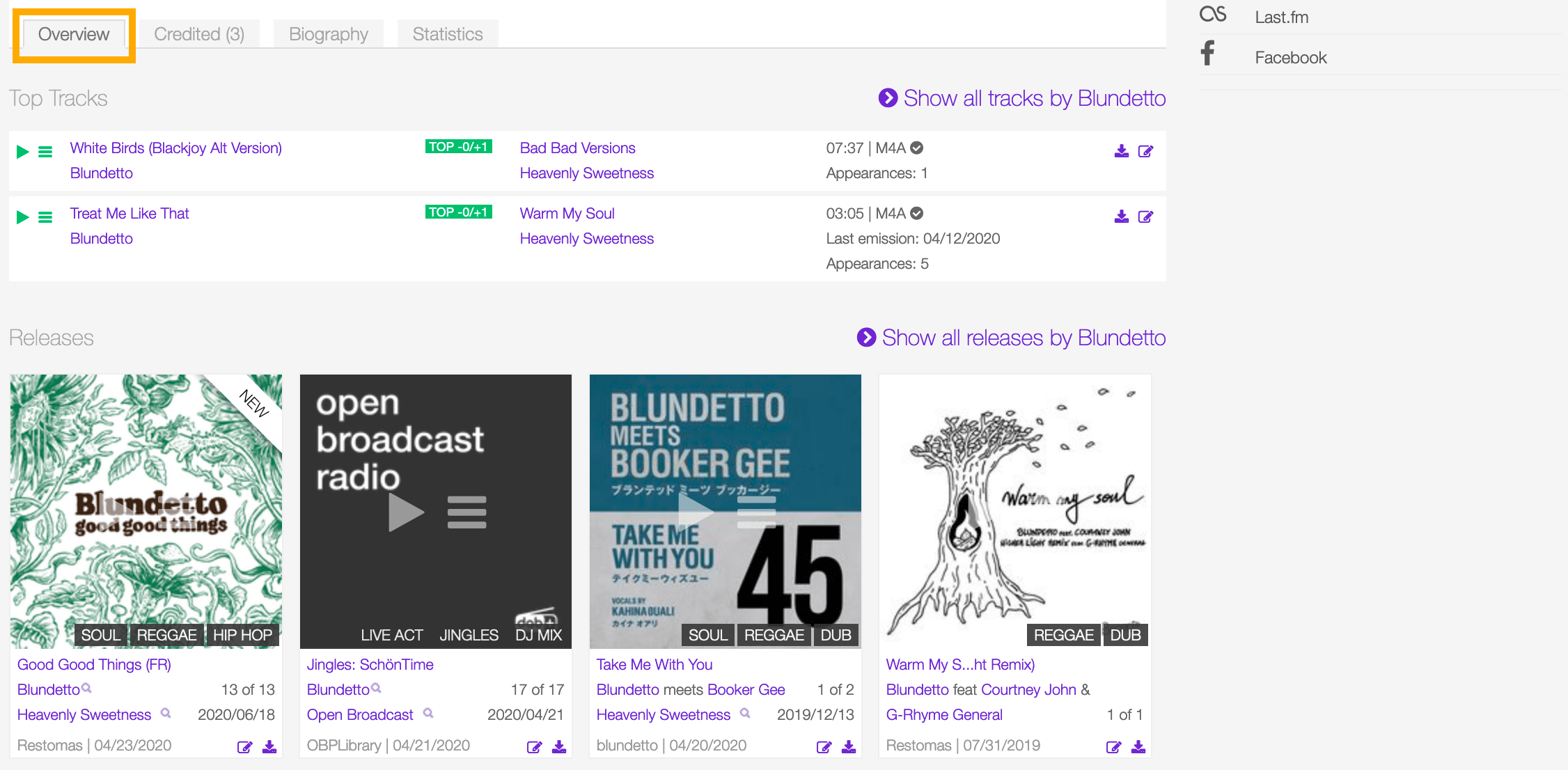Open G-Rhyme General artist link

(x=944, y=714)
